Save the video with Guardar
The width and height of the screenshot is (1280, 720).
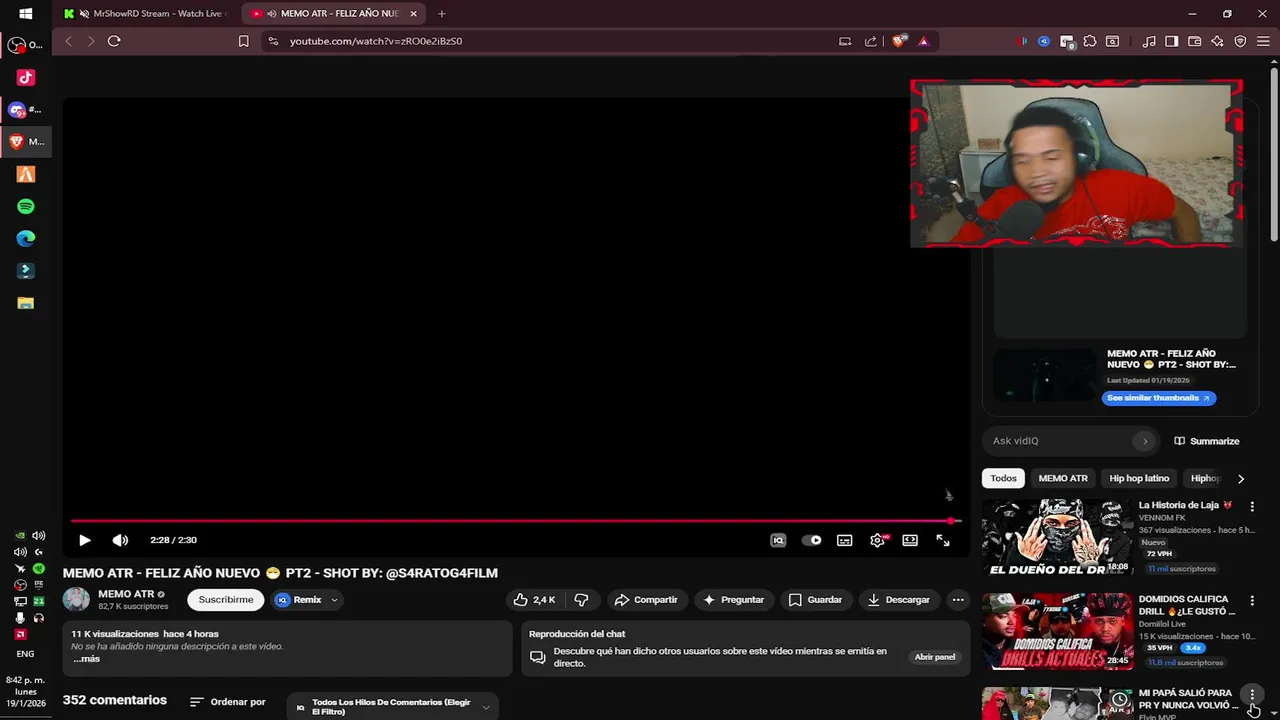[815, 600]
